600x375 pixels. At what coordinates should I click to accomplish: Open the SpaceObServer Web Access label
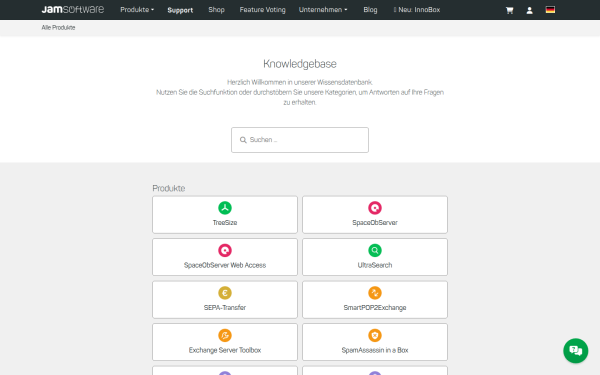point(225,265)
